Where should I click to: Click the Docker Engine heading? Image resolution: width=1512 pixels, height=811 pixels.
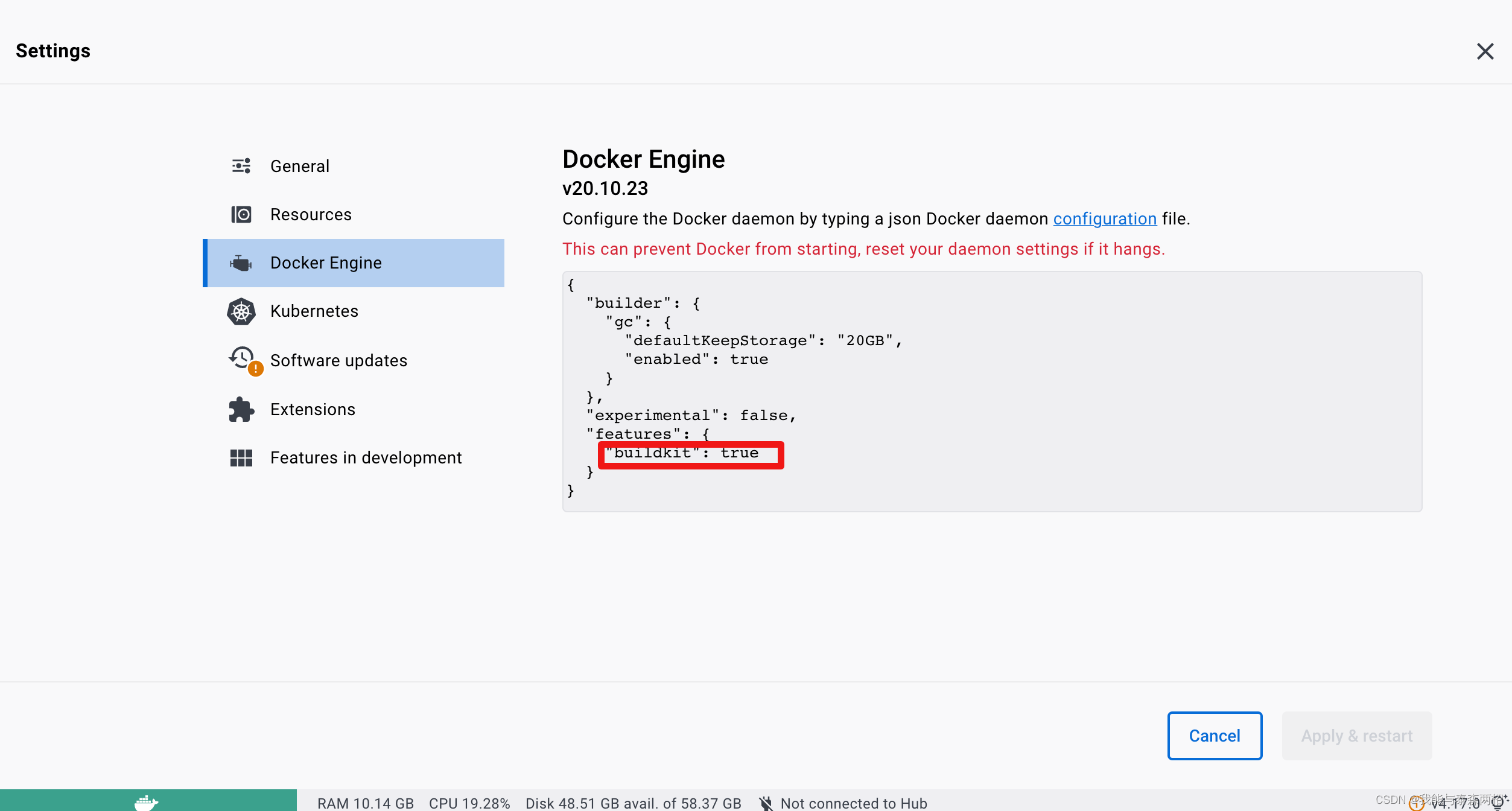644,159
